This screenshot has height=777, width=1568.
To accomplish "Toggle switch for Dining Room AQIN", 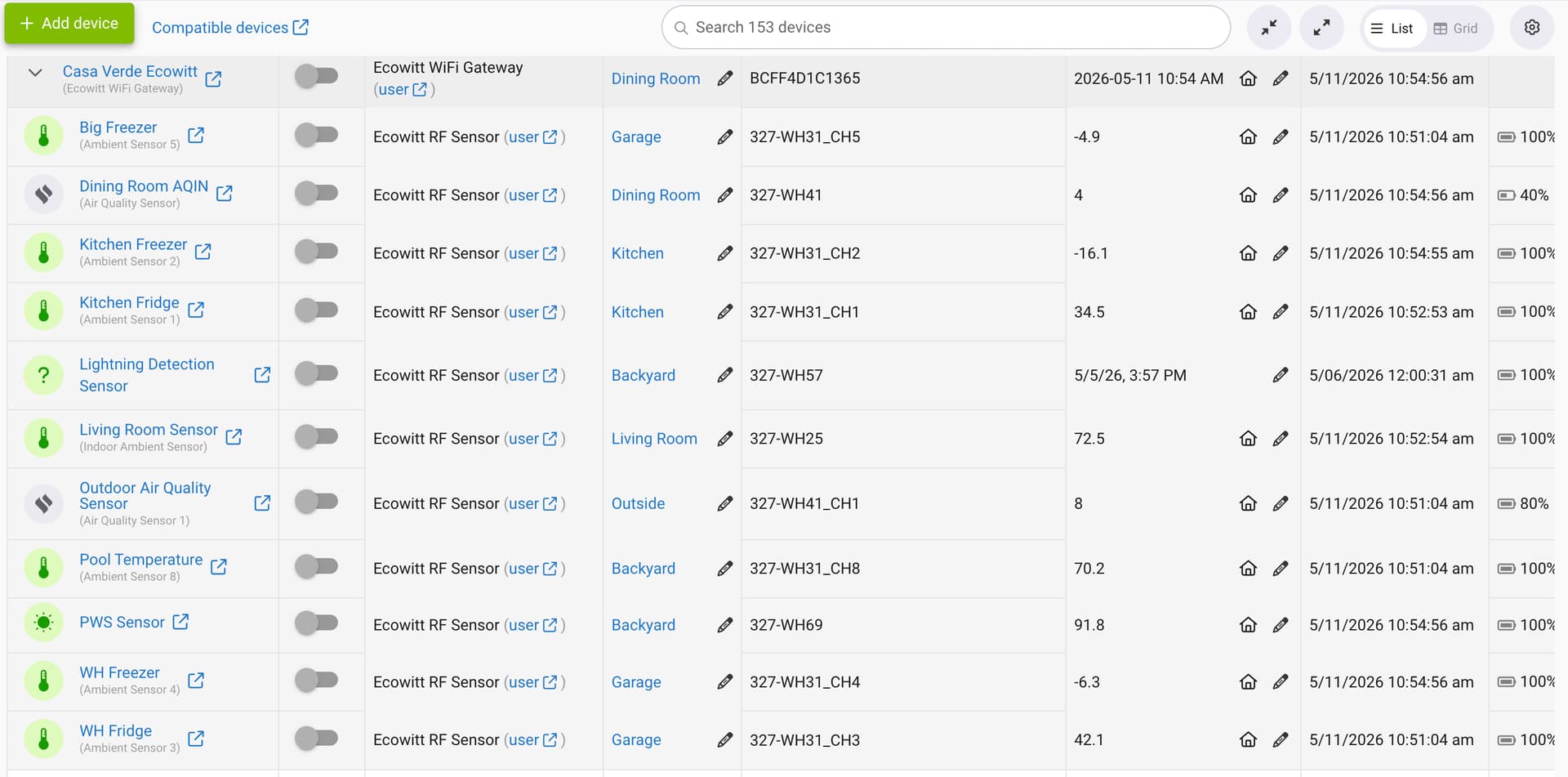I will pyautogui.click(x=317, y=194).
